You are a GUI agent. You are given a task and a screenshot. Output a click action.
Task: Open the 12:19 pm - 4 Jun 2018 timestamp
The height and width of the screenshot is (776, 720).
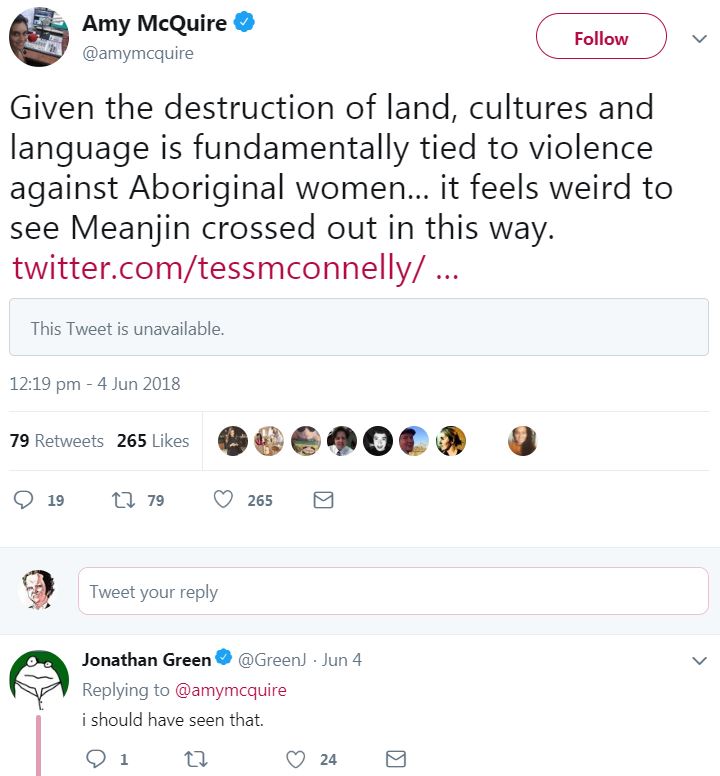tap(95, 384)
